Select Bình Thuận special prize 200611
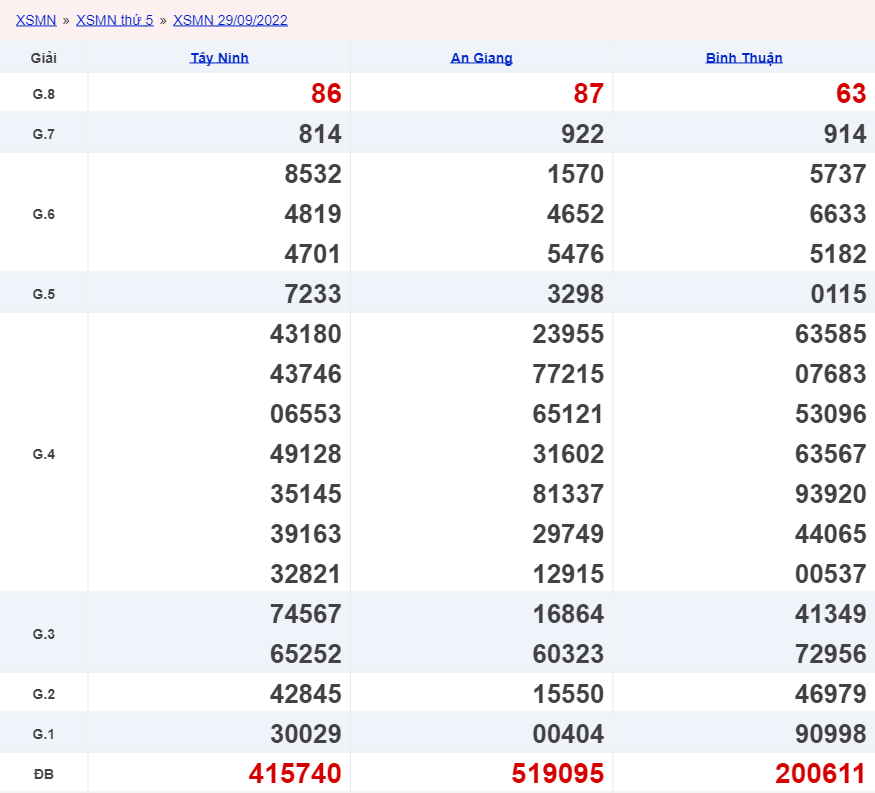Image resolution: width=875 pixels, height=793 pixels. pyautogui.click(x=820, y=773)
